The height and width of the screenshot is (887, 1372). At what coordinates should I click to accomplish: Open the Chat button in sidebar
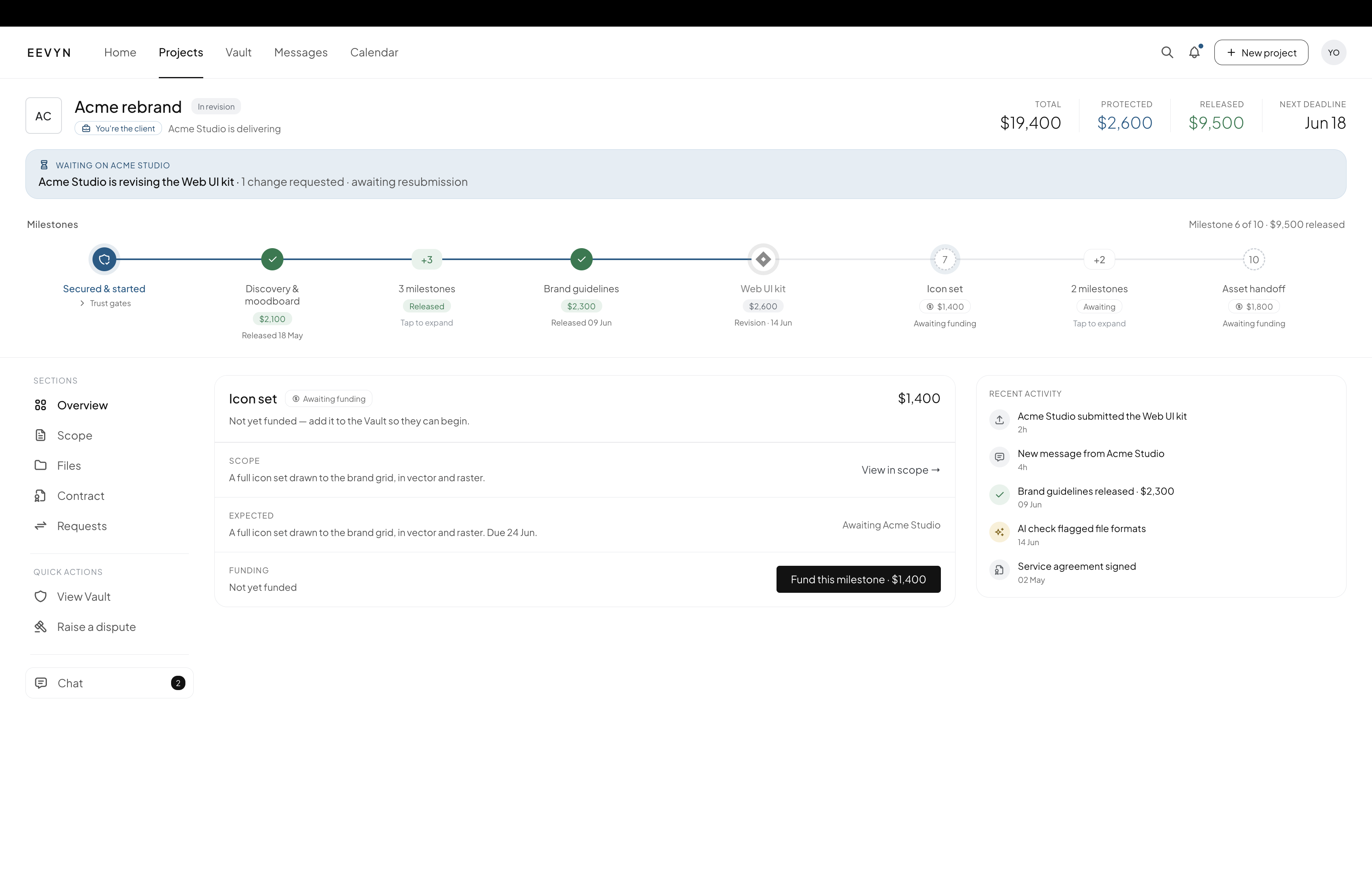point(110,683)
